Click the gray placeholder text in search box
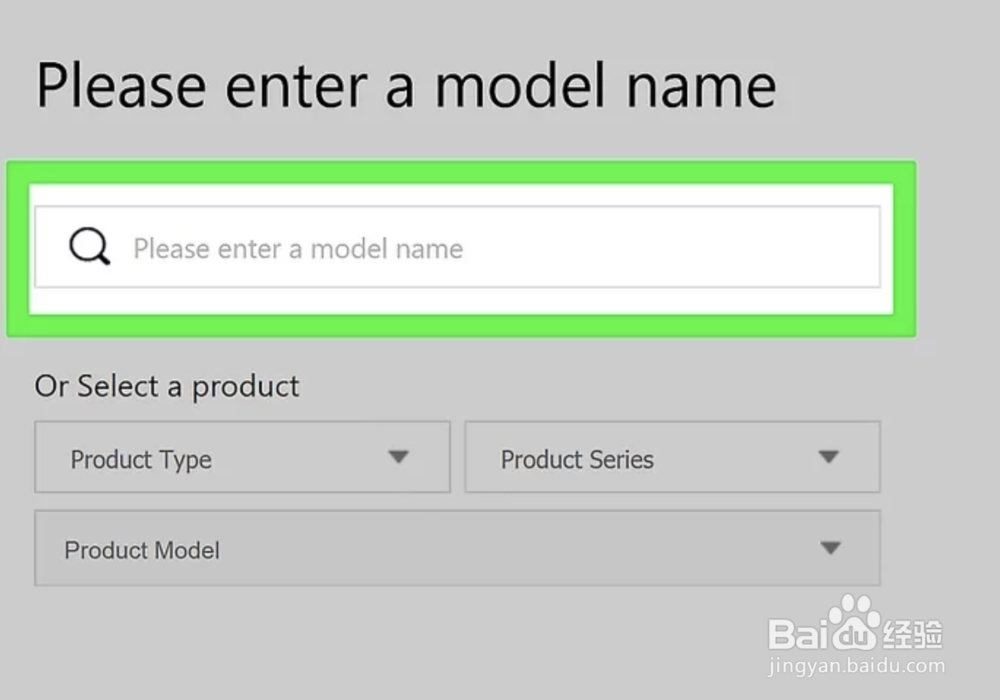The image size is (1000, 700). [x=298, y=248]
